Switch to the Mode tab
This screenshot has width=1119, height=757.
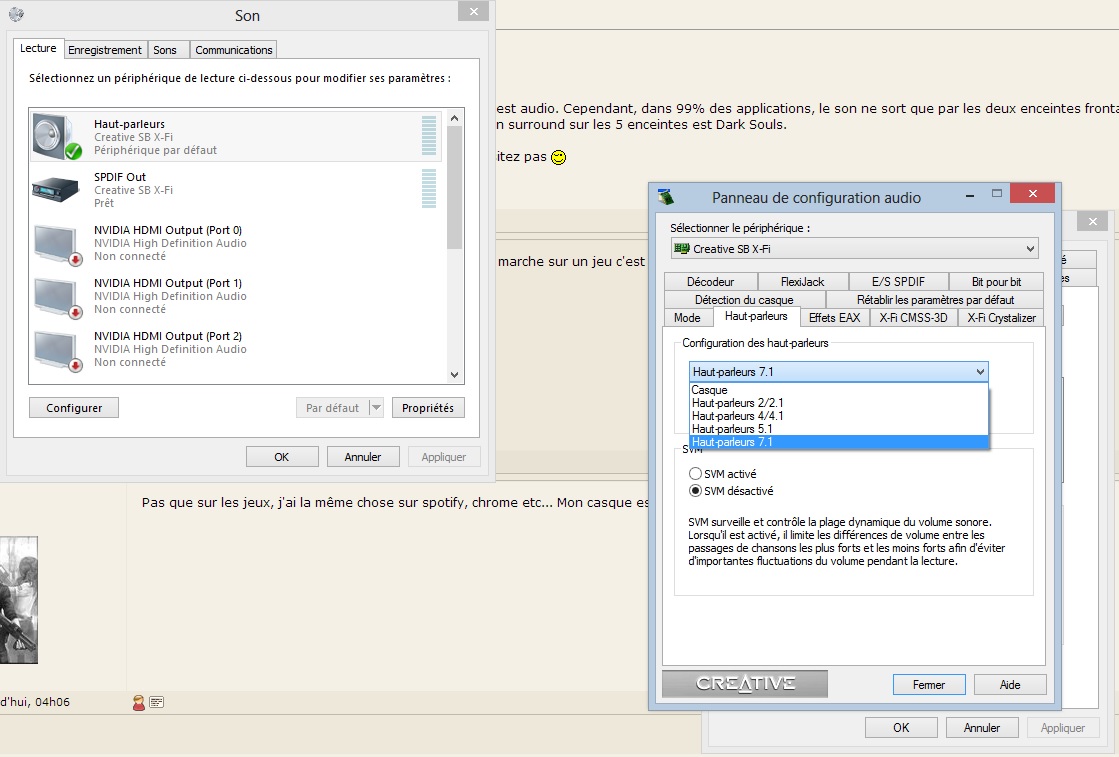pos(687,317)
